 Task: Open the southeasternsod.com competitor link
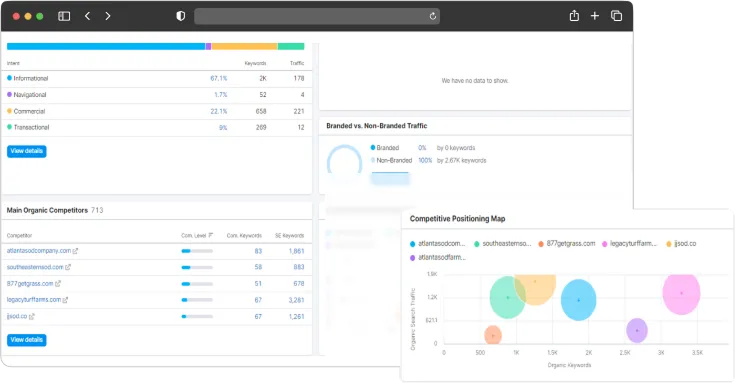click(x=35, y=267)
